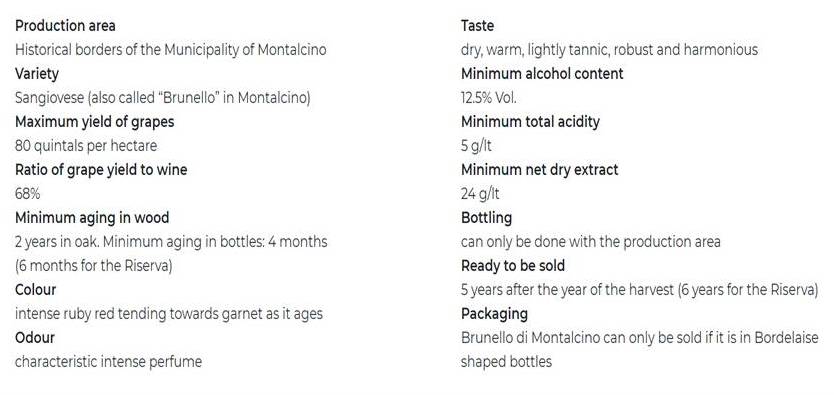This screenshot has height=395, width=834.
Task: Click the '12.5% Vol.' value
Action: [488, 98]
